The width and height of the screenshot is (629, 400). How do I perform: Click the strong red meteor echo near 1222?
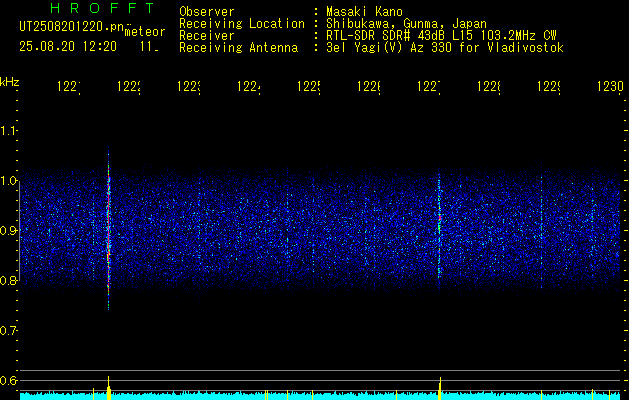point(108,227)
